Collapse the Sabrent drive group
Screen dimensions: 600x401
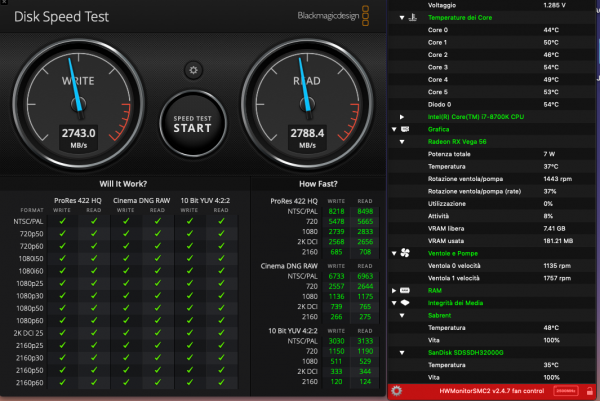tap(402, 315)
